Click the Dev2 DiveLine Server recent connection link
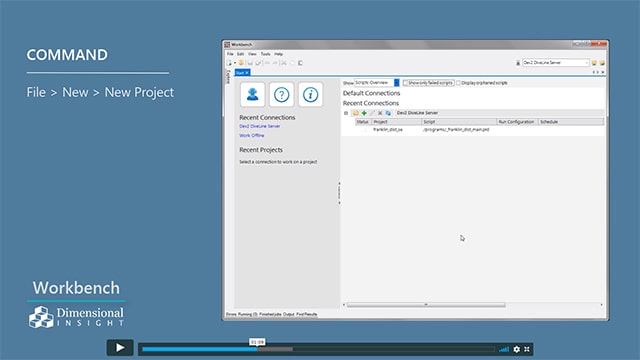The image size is (640, 360). tap(260, 126)
